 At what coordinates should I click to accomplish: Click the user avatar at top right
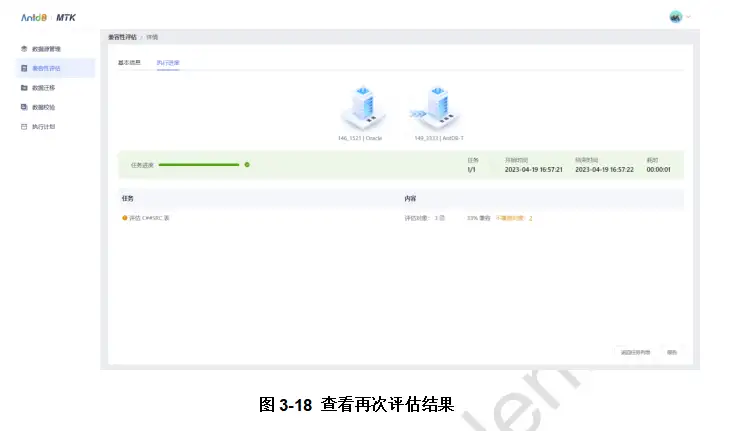[676, 17]
